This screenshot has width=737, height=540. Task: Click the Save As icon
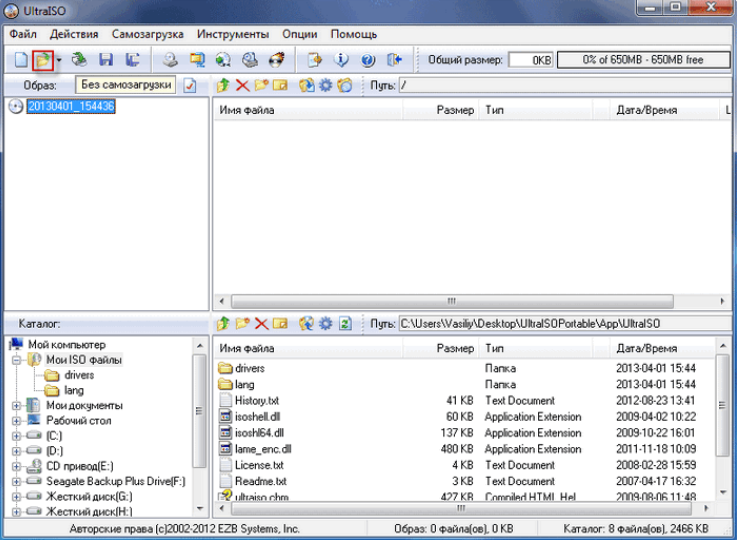click(x=133, y=60)
